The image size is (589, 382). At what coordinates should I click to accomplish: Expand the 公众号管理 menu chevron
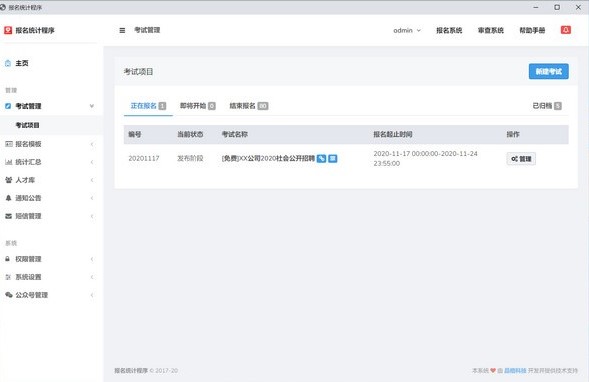click(92, 295)
